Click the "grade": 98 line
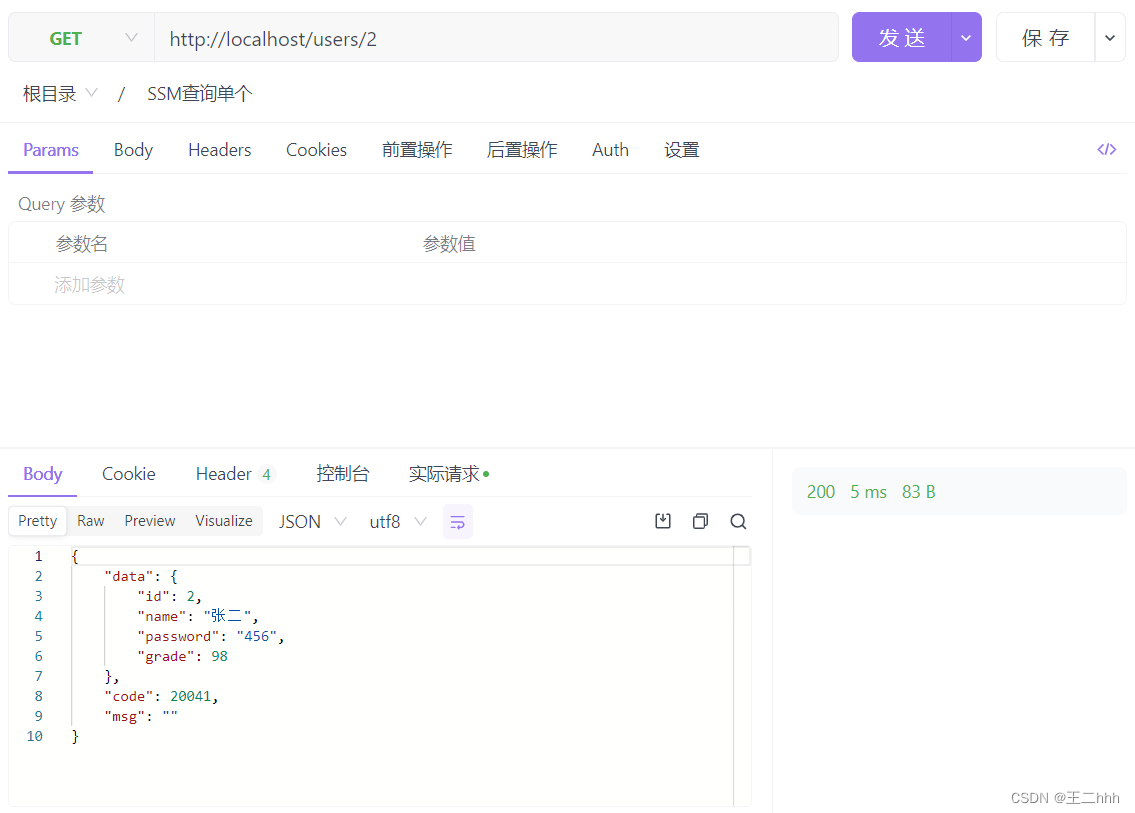 [x=182, y=657]
